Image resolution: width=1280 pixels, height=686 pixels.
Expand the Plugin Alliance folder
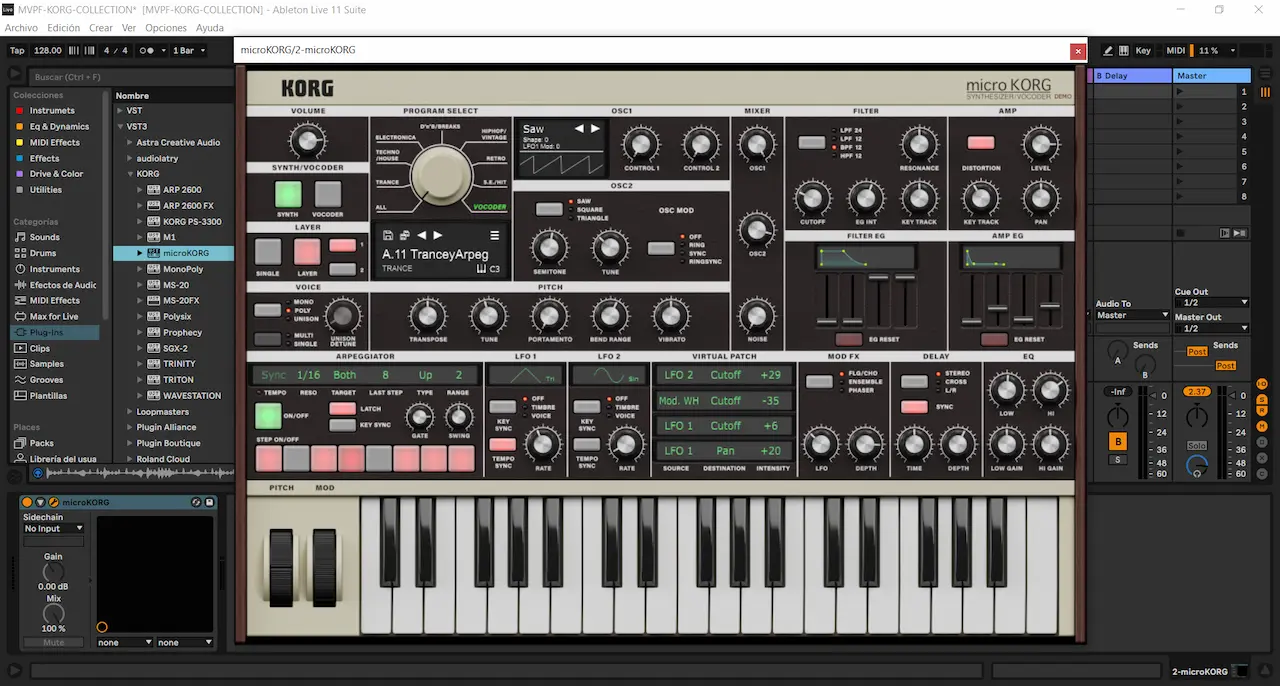[131, 427]
